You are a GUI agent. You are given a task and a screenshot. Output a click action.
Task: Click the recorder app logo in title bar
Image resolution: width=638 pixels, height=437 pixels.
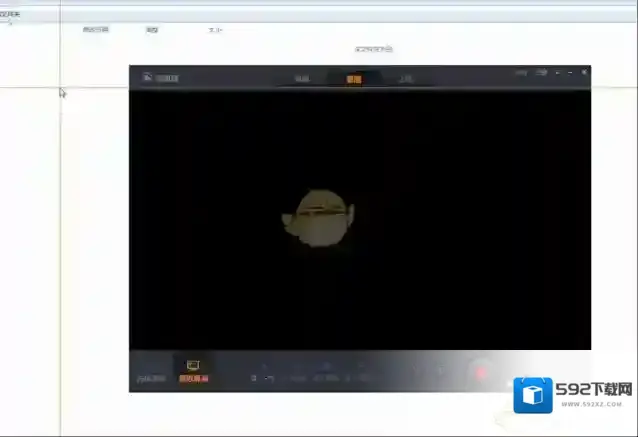point(146,74)
